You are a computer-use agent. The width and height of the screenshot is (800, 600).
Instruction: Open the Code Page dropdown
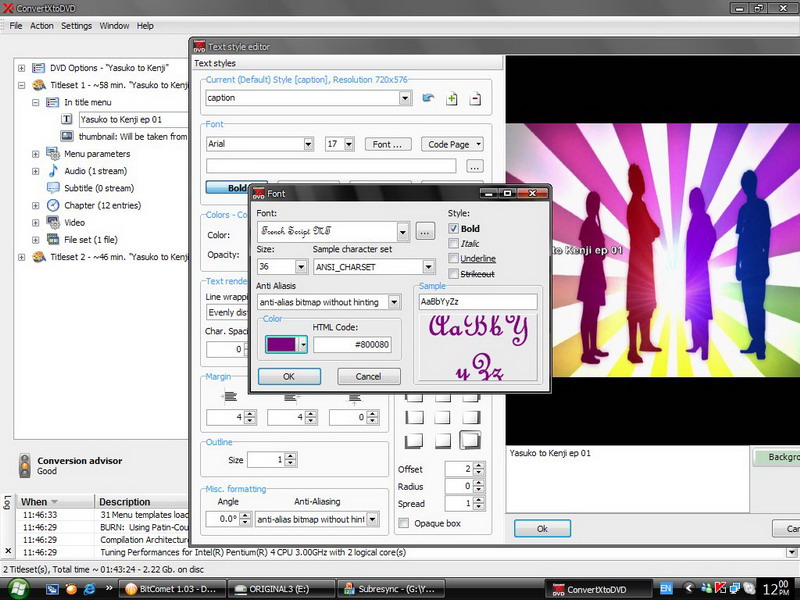[452, 144]
